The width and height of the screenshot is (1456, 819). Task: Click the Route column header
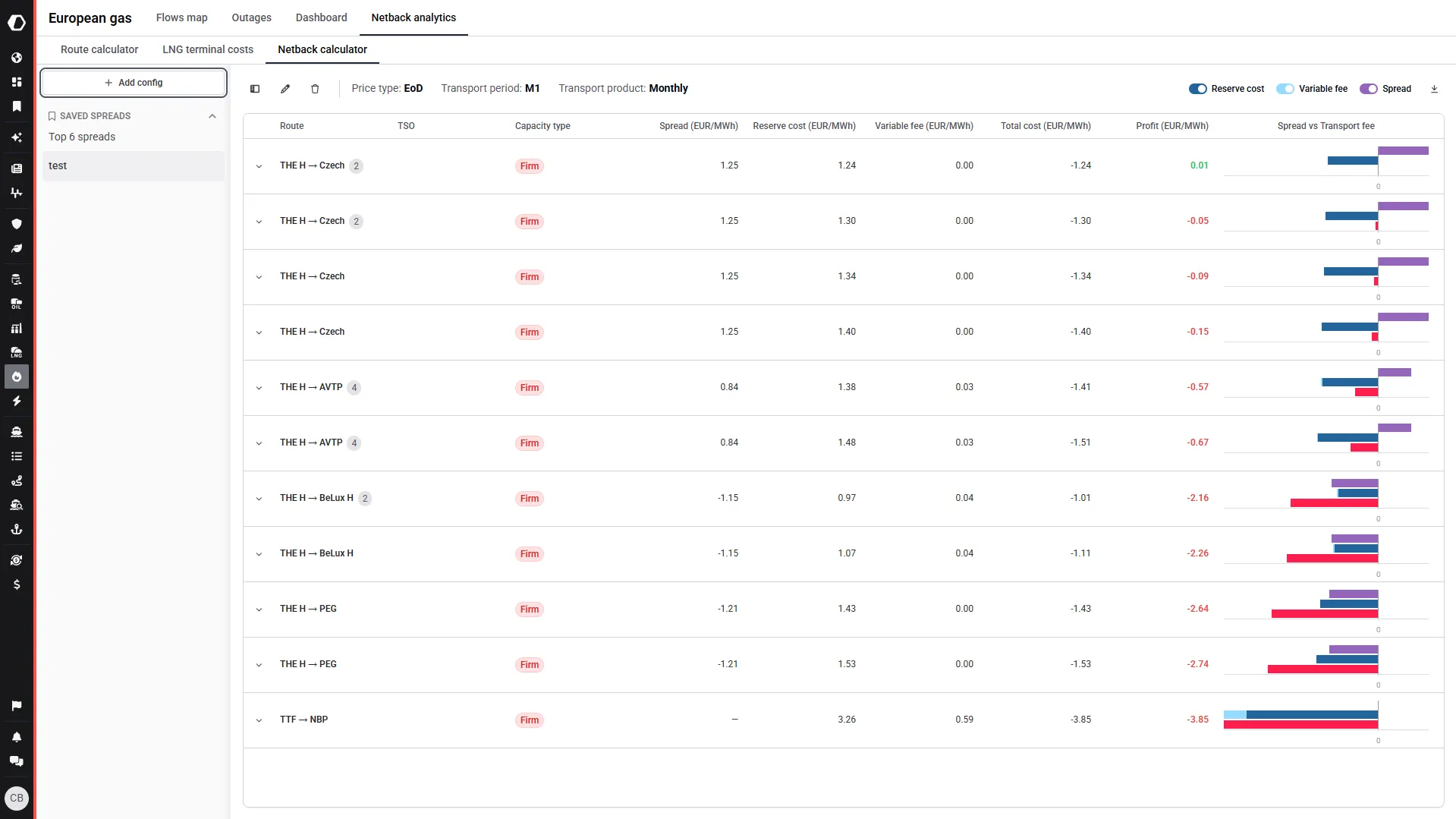point(291,126)
